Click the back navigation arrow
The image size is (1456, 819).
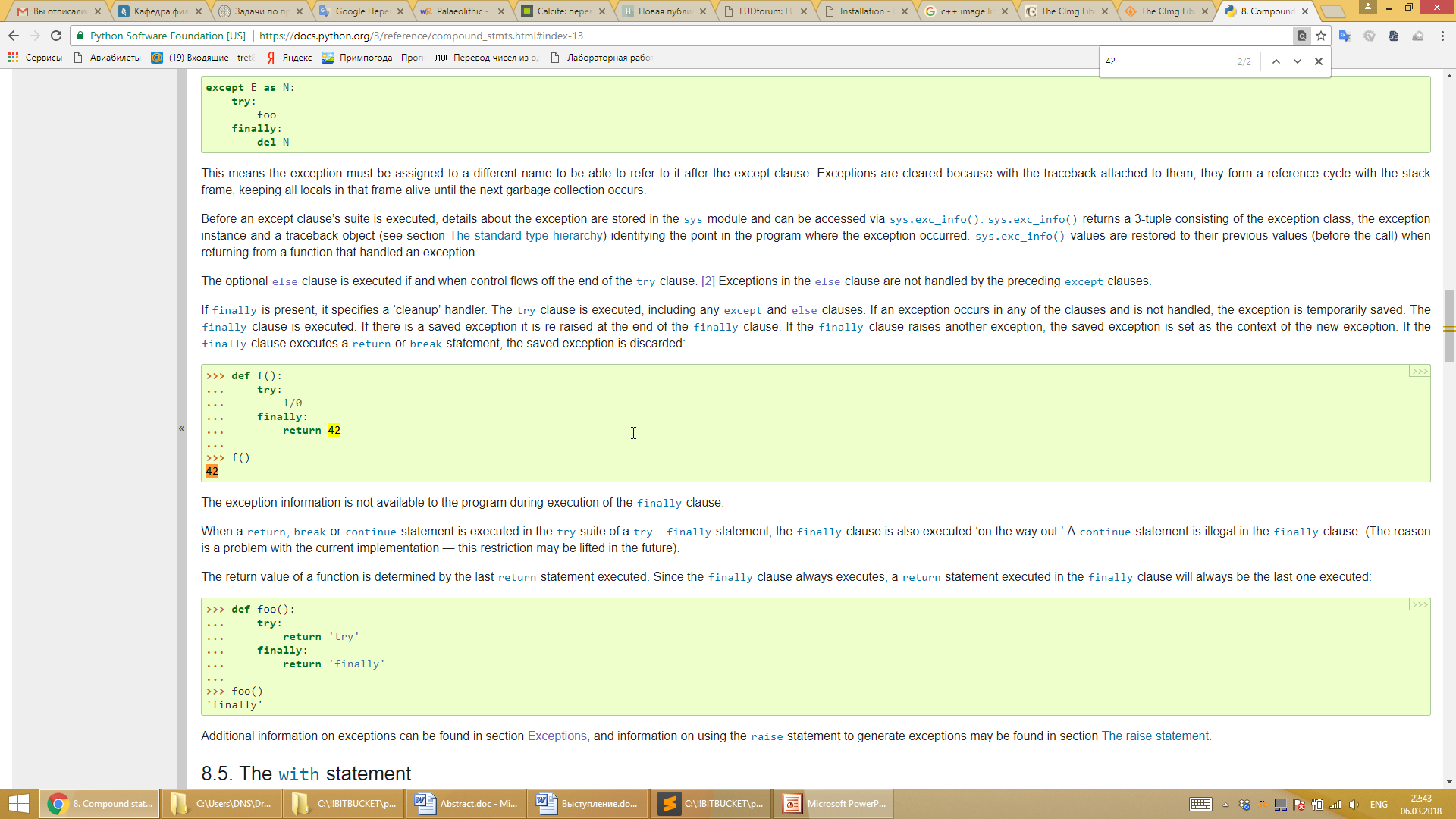[x=14, y=36]
